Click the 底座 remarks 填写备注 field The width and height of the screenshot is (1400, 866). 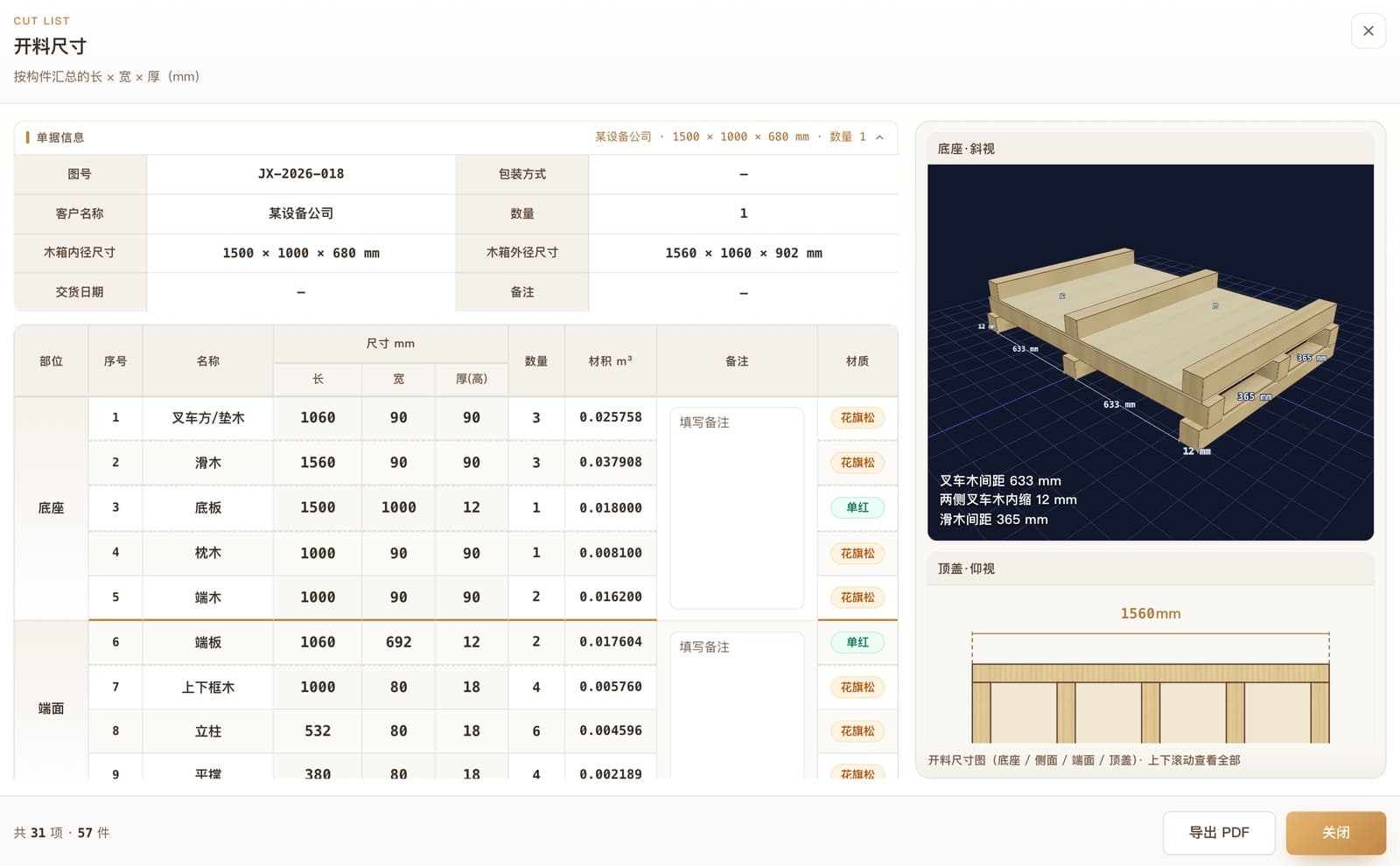point(737,507)
